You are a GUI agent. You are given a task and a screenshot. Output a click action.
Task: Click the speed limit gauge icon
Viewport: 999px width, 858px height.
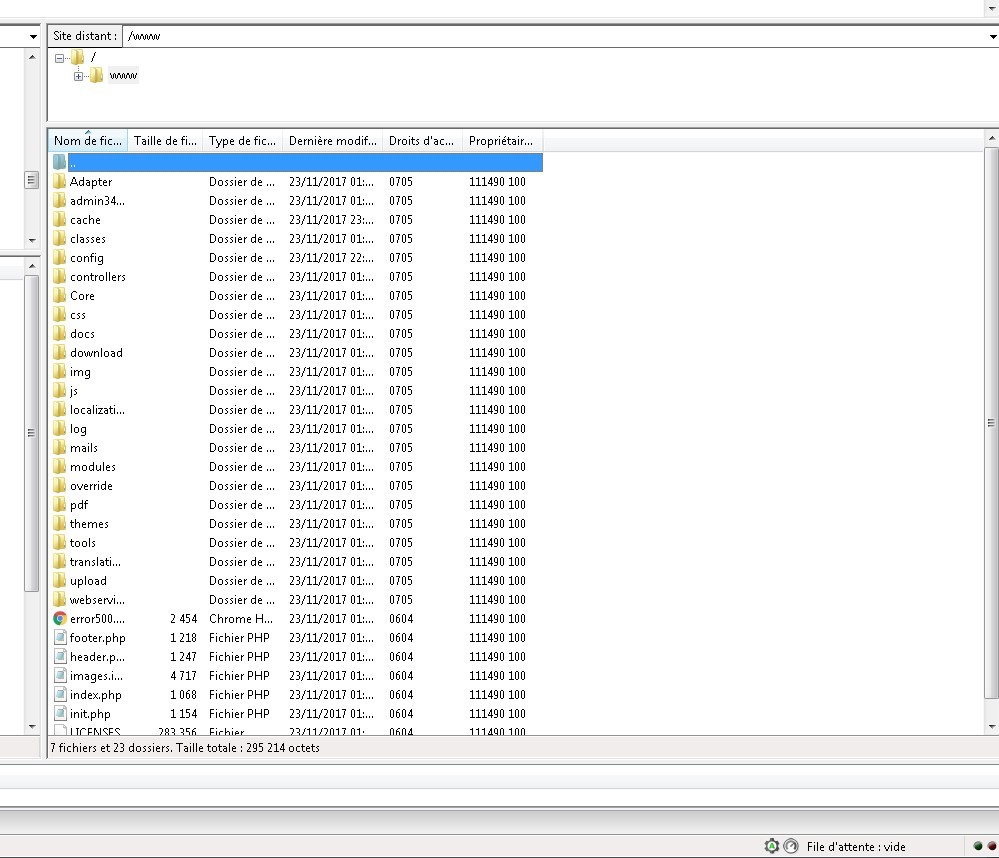[x=791, y=846]
